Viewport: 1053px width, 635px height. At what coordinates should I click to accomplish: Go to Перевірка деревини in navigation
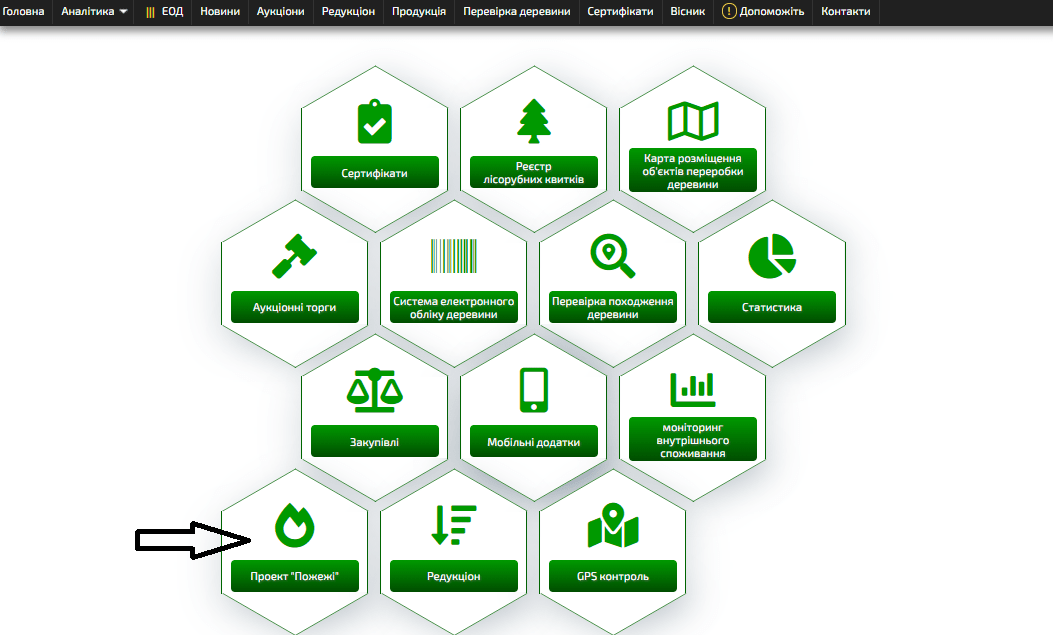(517, 12)
